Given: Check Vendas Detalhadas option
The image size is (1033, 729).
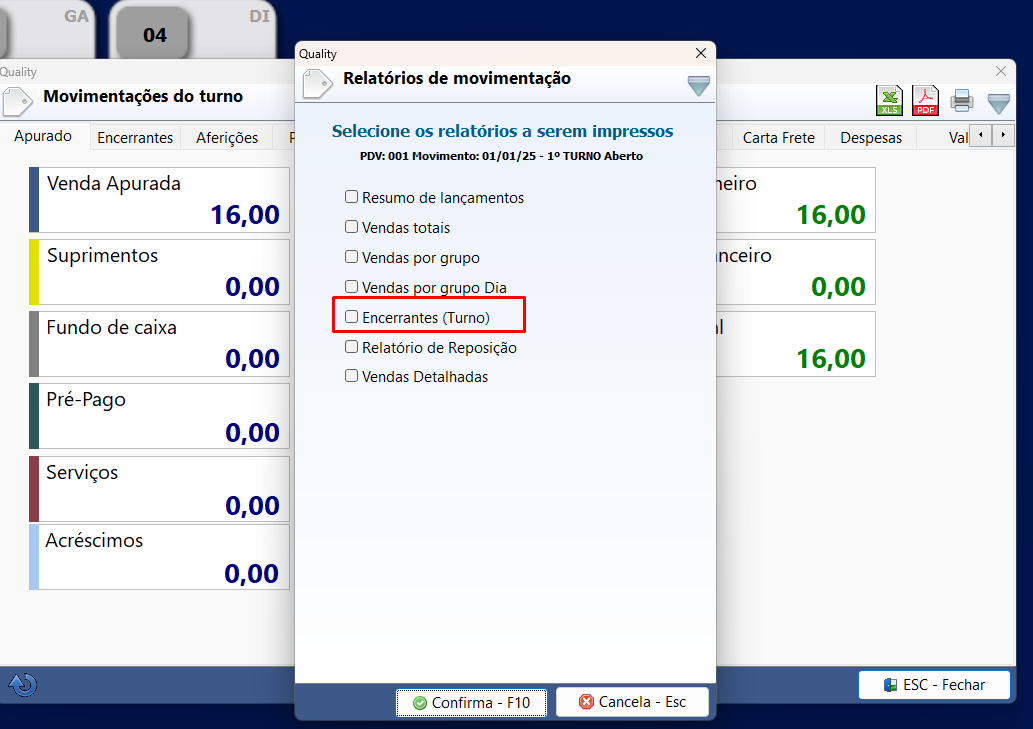Looking at the screenshot, I should tap(352, 376).
